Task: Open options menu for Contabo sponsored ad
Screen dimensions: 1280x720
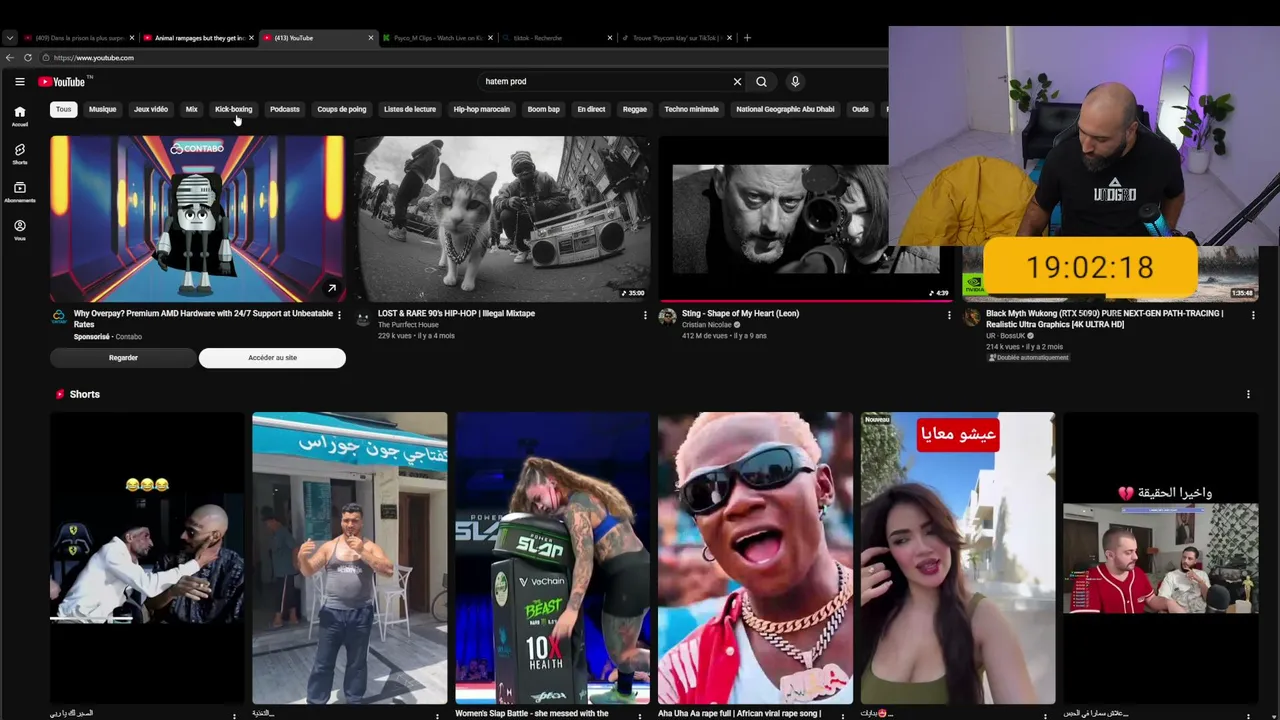Action: (339, 315)
